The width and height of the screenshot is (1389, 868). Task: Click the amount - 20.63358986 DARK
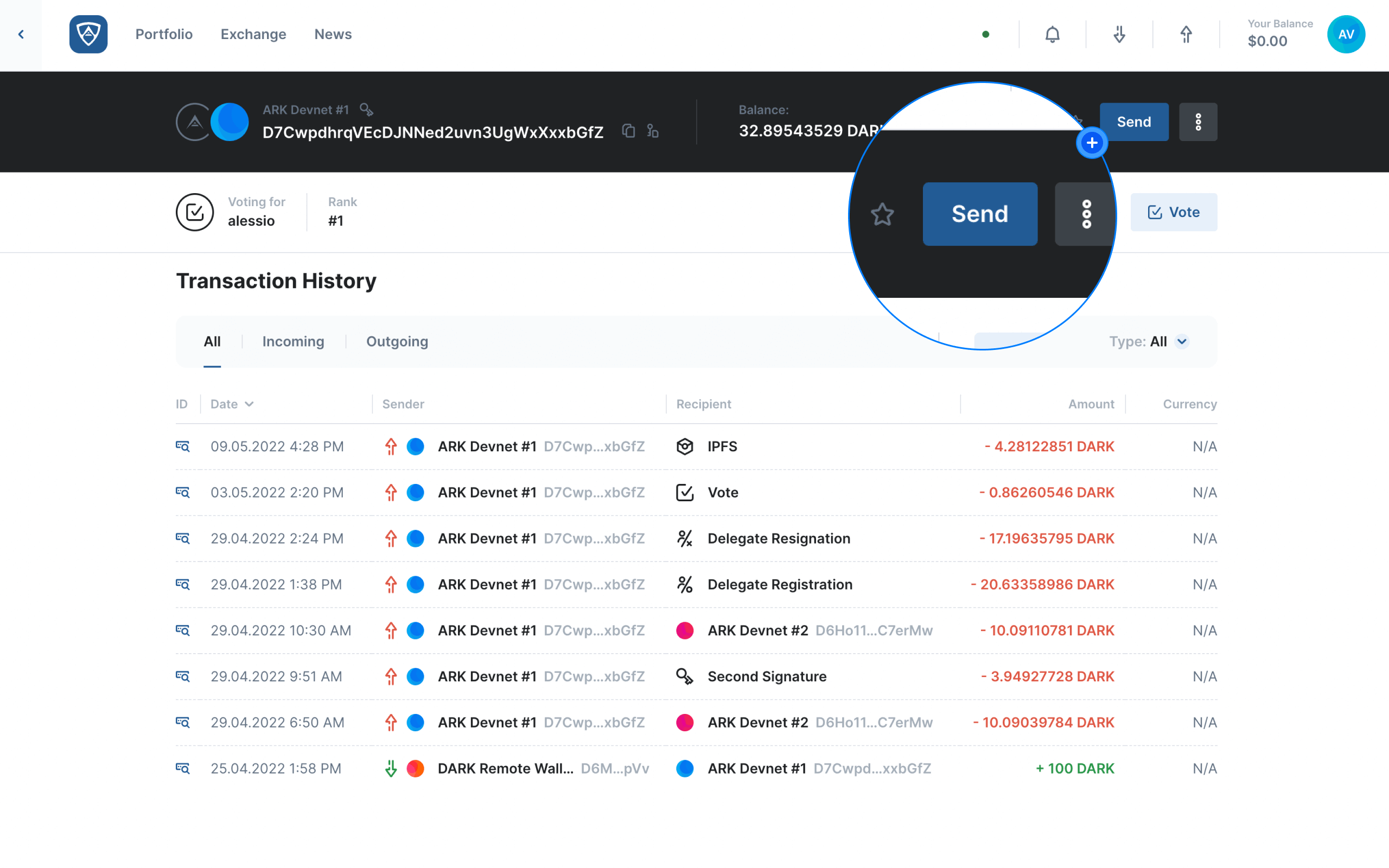coord(1042,584)
